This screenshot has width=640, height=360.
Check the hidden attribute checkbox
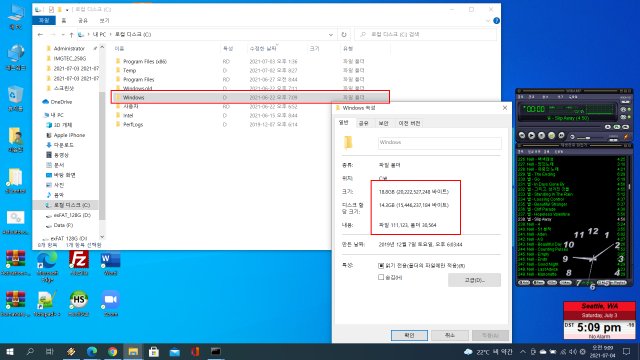381,277
